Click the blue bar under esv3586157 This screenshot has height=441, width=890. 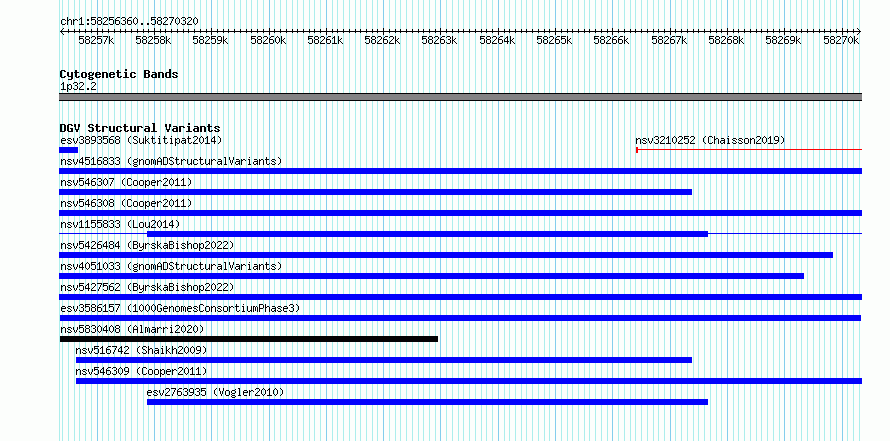[460, 318]
